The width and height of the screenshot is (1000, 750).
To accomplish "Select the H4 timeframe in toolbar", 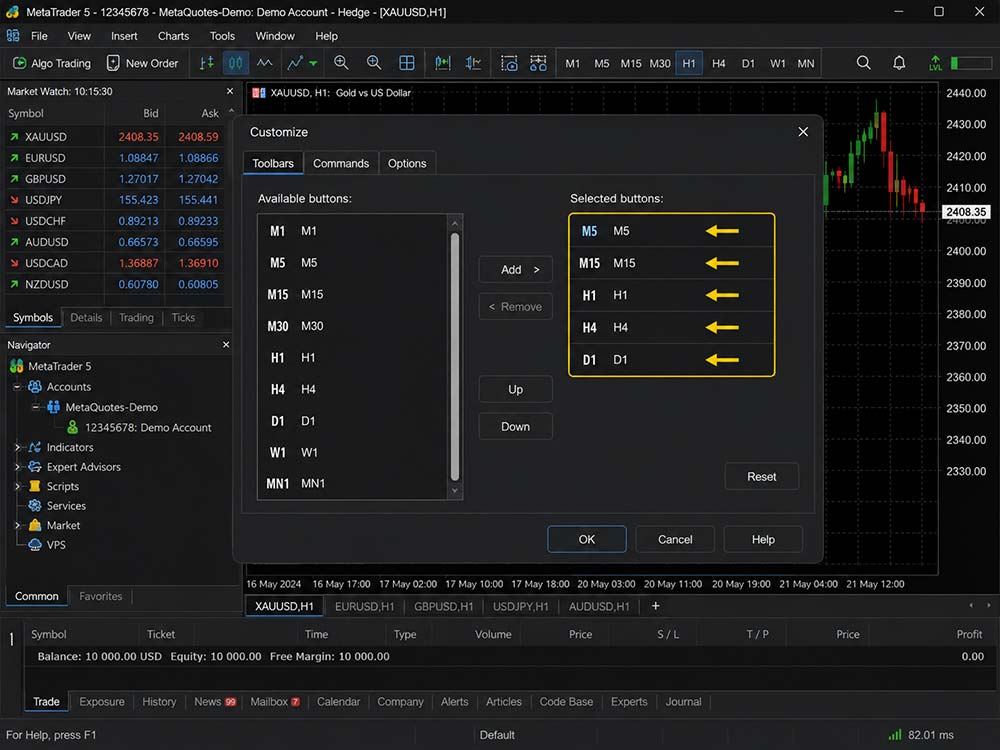I will coord(718,63).
